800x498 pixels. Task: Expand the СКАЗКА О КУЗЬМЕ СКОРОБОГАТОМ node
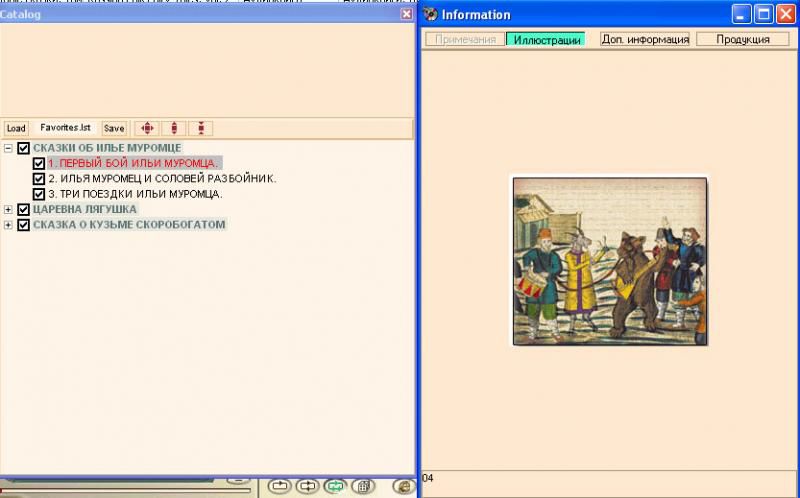tap(9, 225)
